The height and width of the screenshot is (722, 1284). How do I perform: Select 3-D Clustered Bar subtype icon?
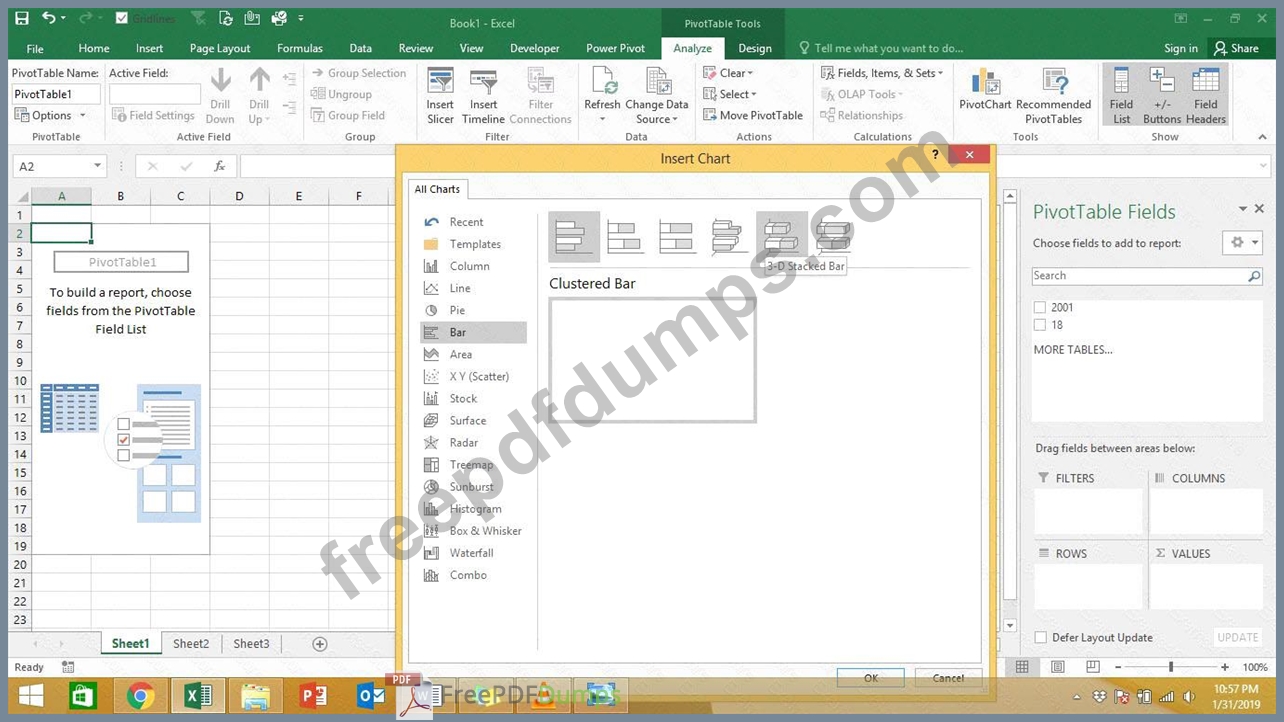pyautogui.click(x=728, y=236)
